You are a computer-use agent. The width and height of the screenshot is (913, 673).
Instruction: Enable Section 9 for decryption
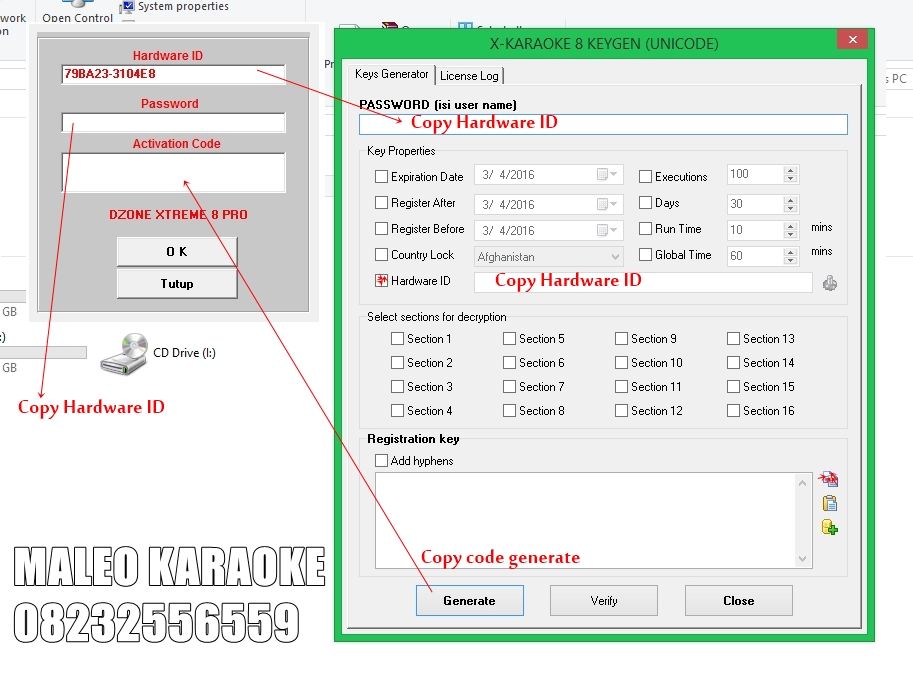click(x=621, y=339)
